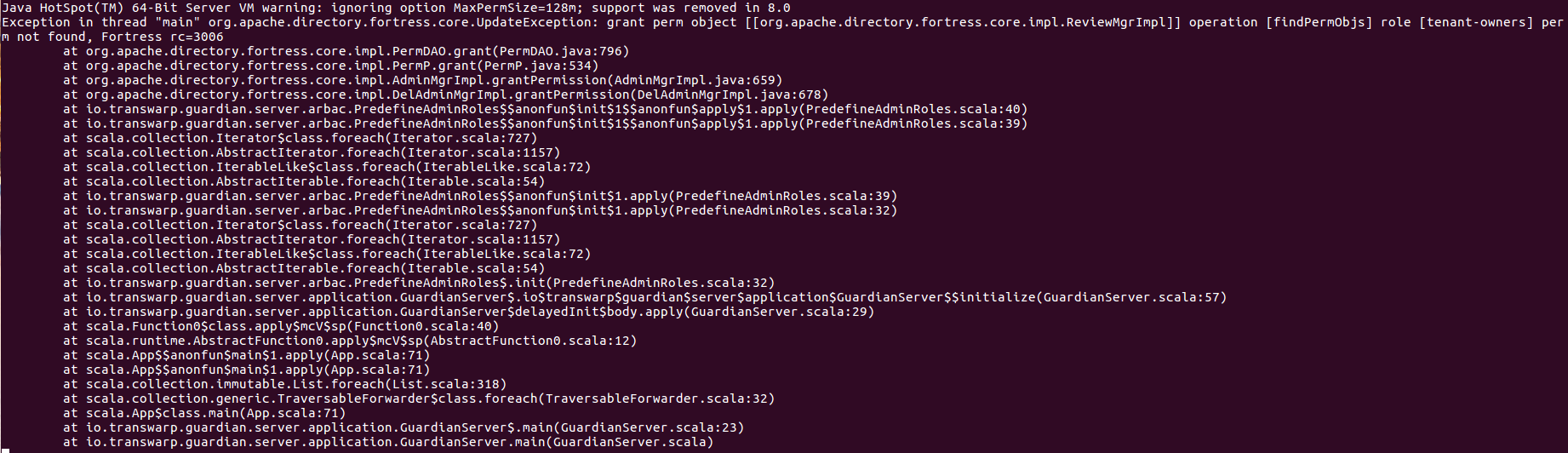Click the GuardianServer.scala:57 initialize frame
The width and height of the screenshot is (1568, 453).
1131,297
